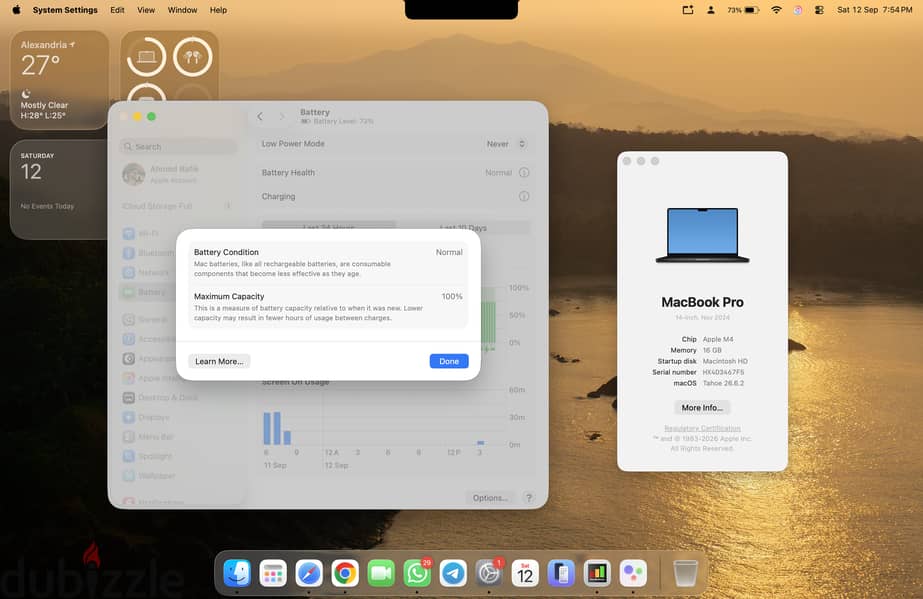Select General in the settings sidebar

point(177,320)
